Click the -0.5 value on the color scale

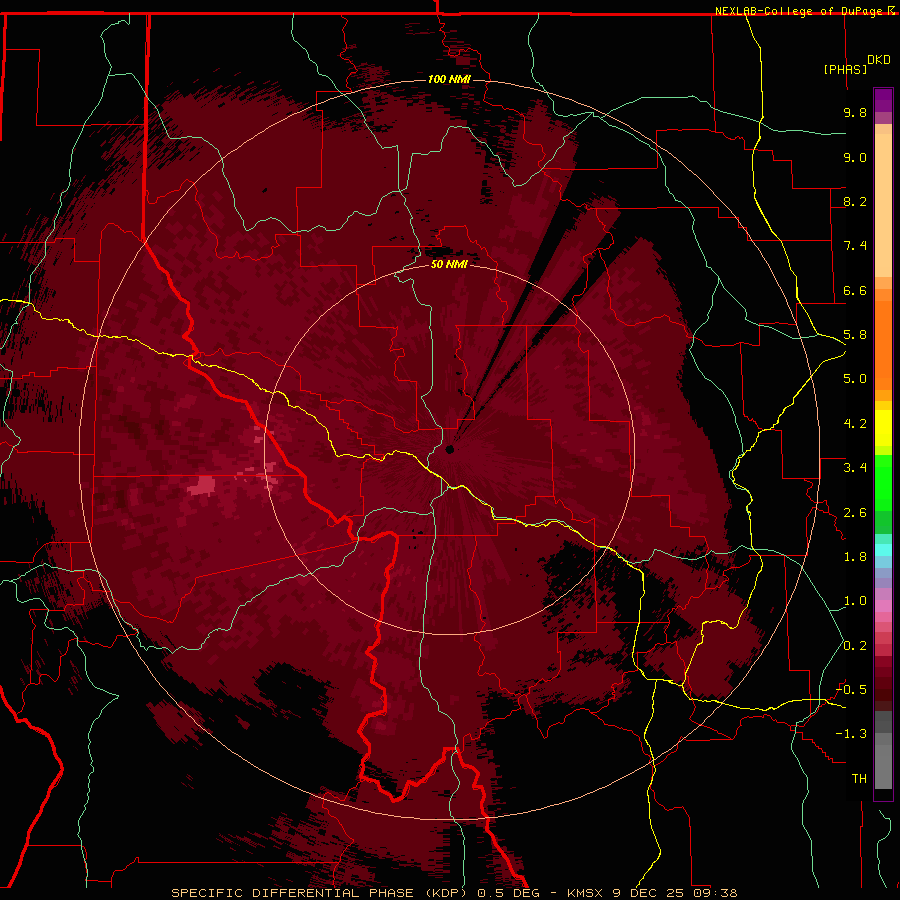coord(851,690)
